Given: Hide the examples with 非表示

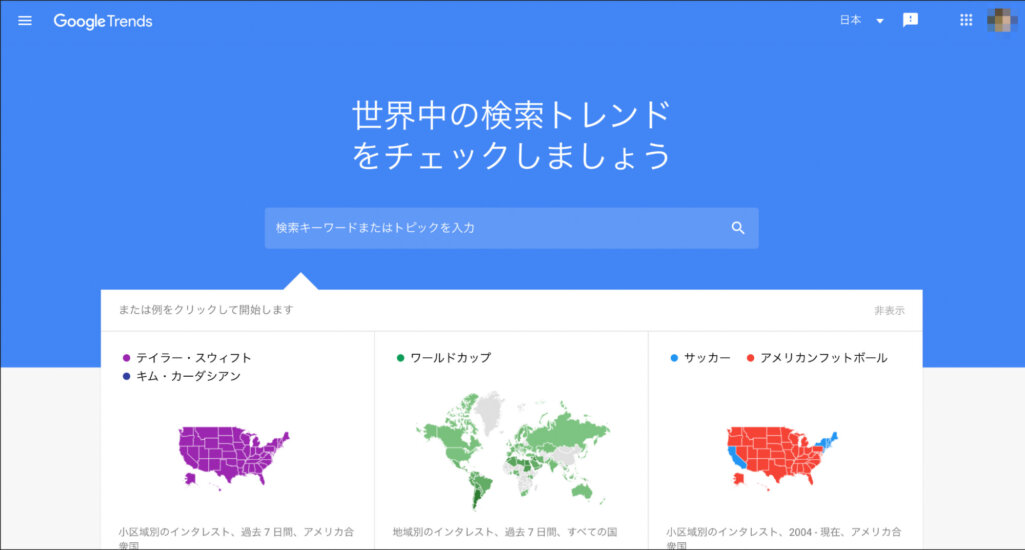Looking at the screenshot, I should [889, 311].
